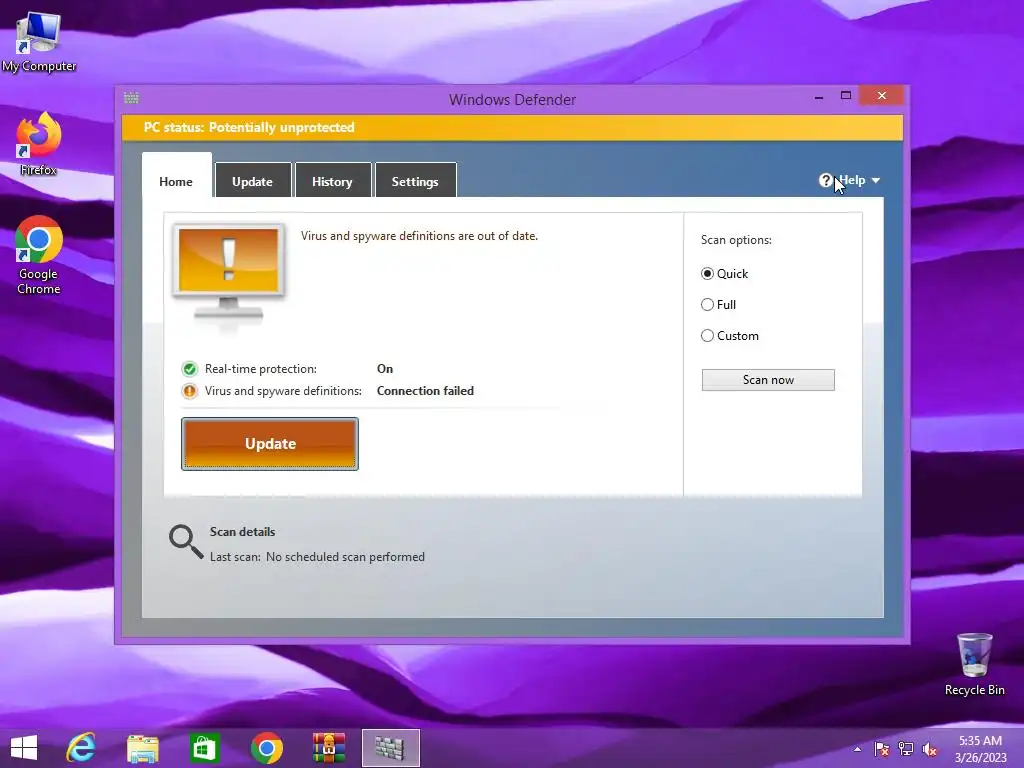Open File Explorer from the taskbar

[142, 748]
